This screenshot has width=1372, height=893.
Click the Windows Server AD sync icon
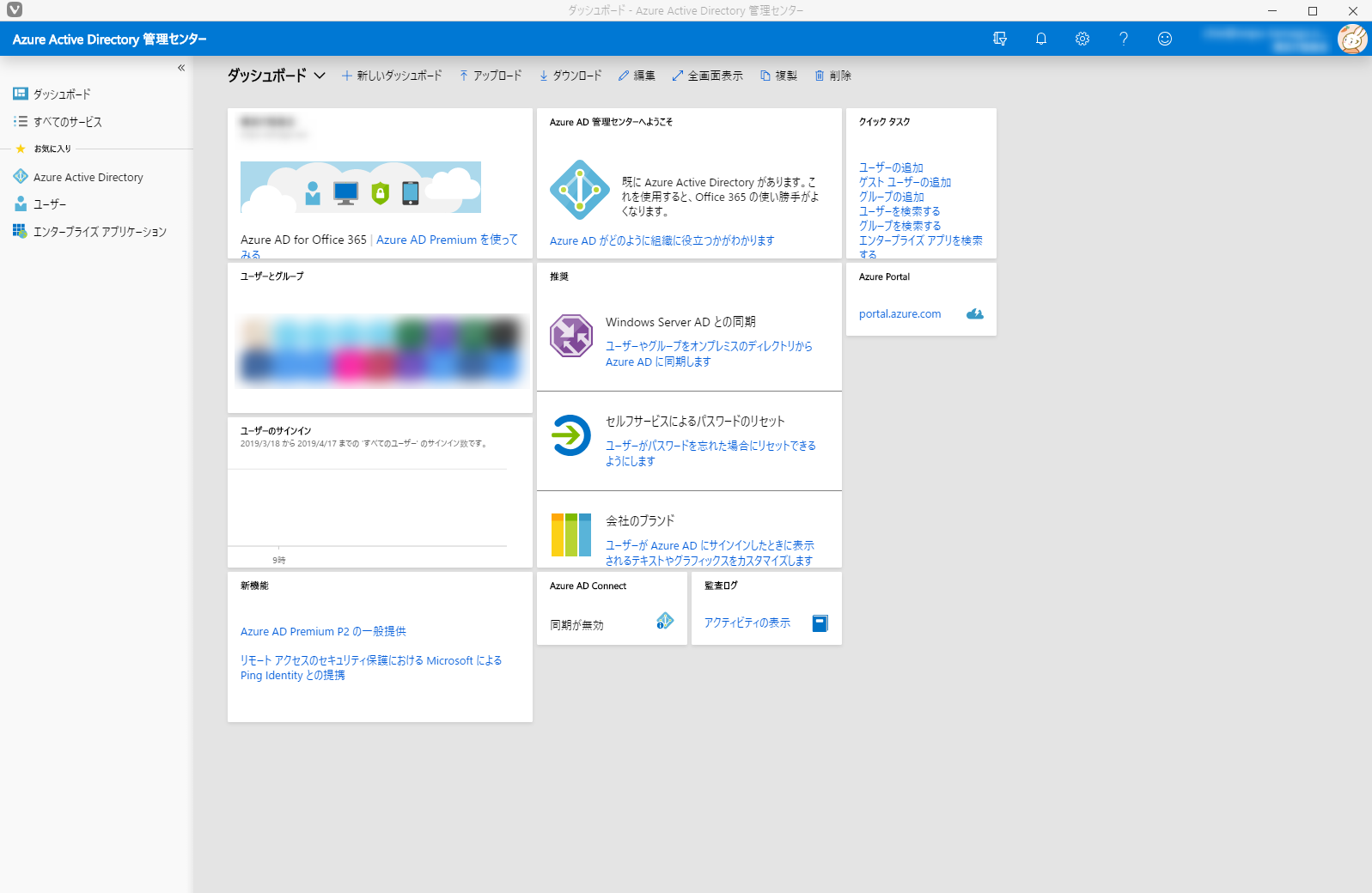(x=571, y=336)
